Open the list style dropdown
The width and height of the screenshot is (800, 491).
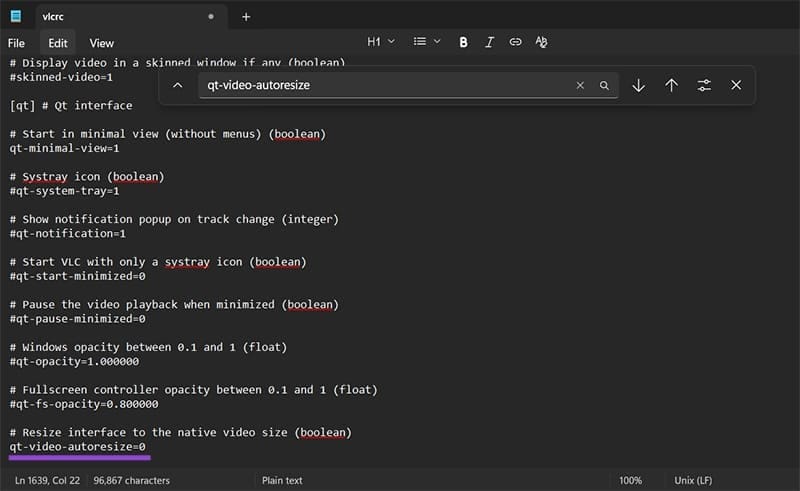point(427,42)
